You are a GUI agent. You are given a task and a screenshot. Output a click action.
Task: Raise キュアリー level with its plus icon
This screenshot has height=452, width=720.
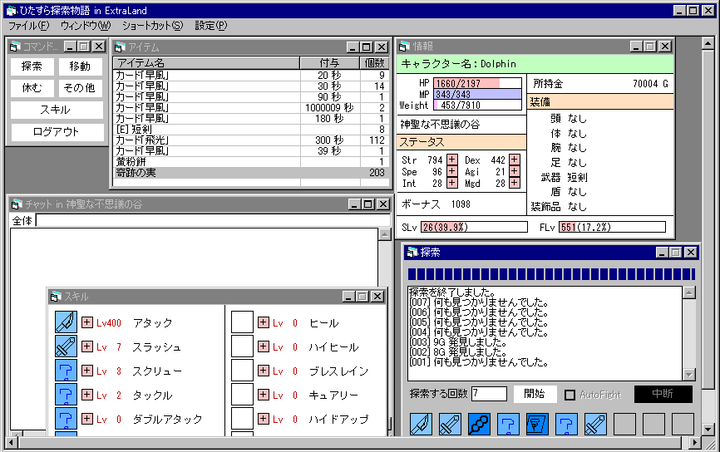coord(263,394)
